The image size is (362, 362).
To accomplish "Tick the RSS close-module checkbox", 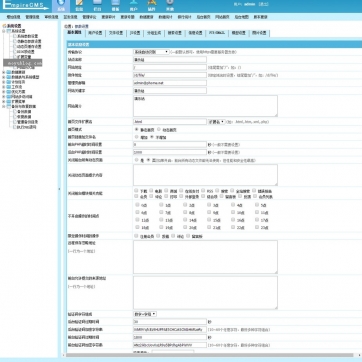I will 203,191.
